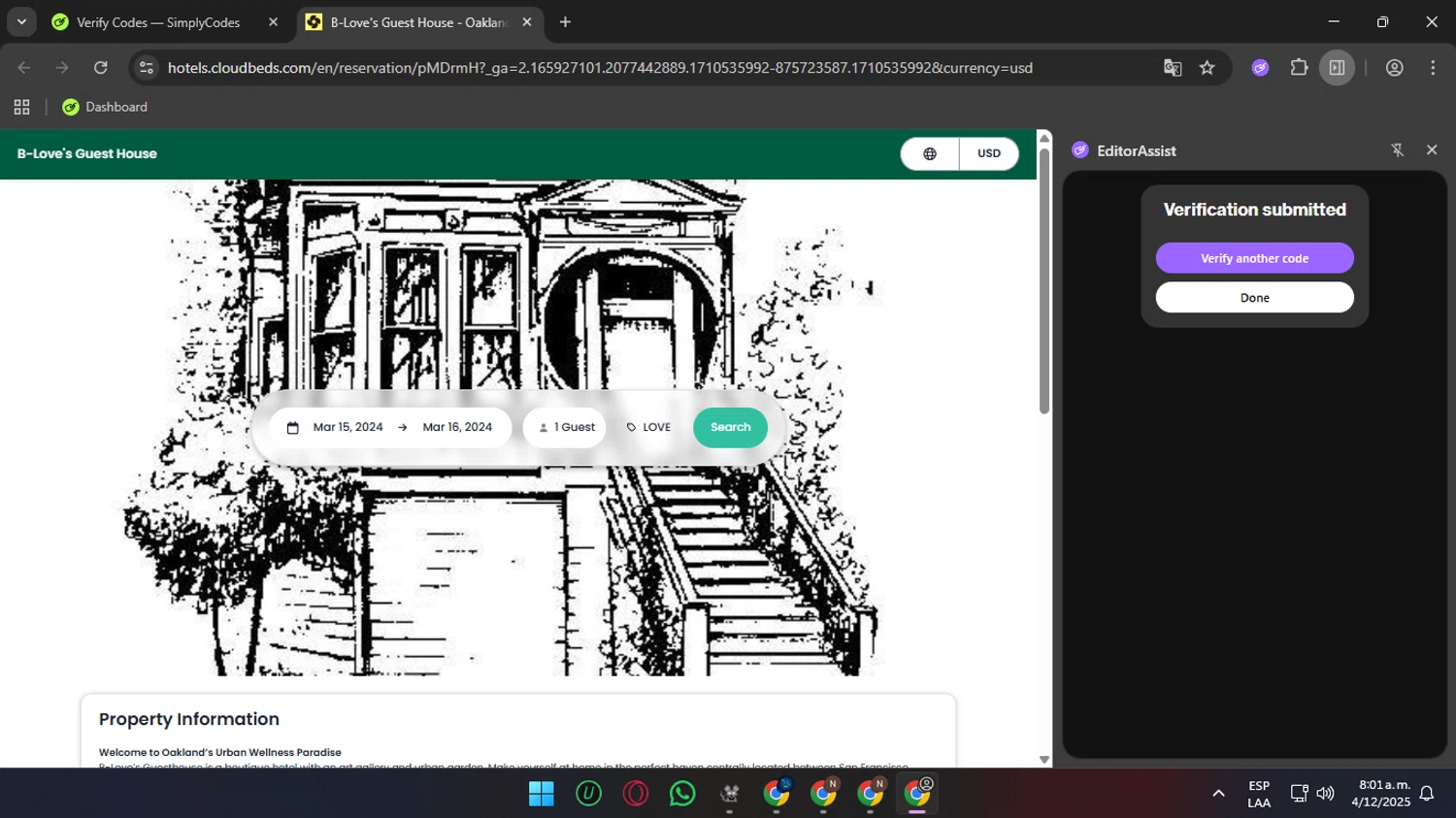The width and height of the screenshot is (1456, 818).
Task: Toggle the pin icon on EditorAssist panel
Action: (1398, 150)
